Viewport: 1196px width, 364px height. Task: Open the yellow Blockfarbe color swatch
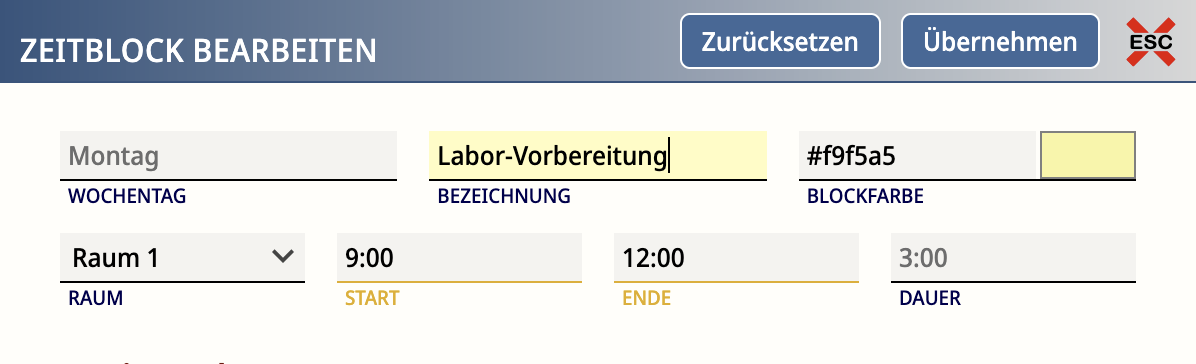[1088, 155]
